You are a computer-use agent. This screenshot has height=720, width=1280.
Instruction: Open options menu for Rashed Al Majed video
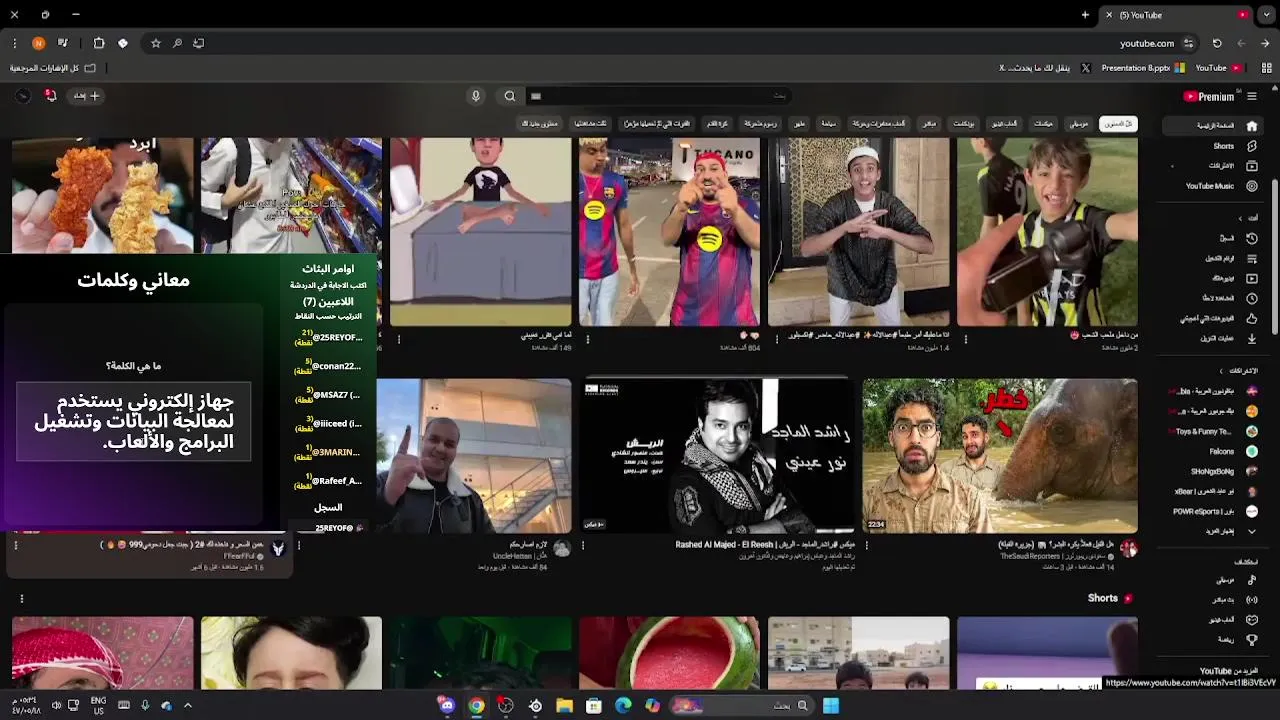(x=583, y=546)
